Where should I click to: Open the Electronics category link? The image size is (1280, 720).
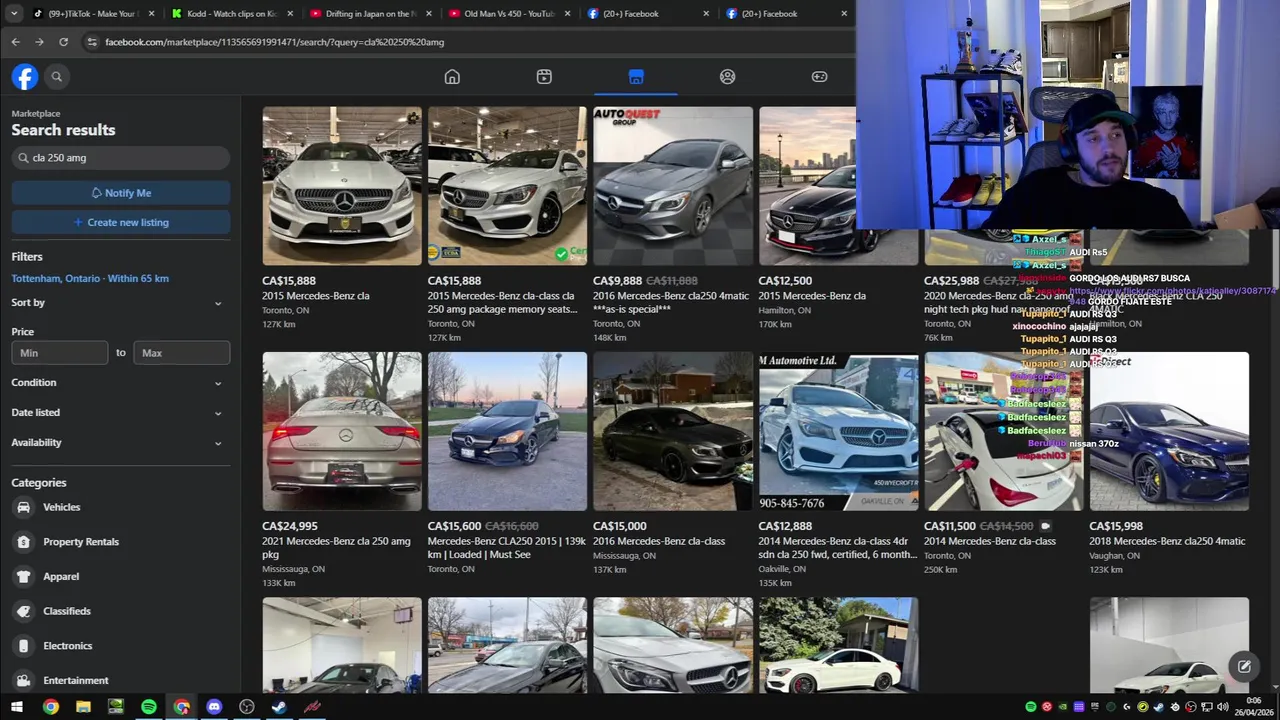(x=68, y=646)
